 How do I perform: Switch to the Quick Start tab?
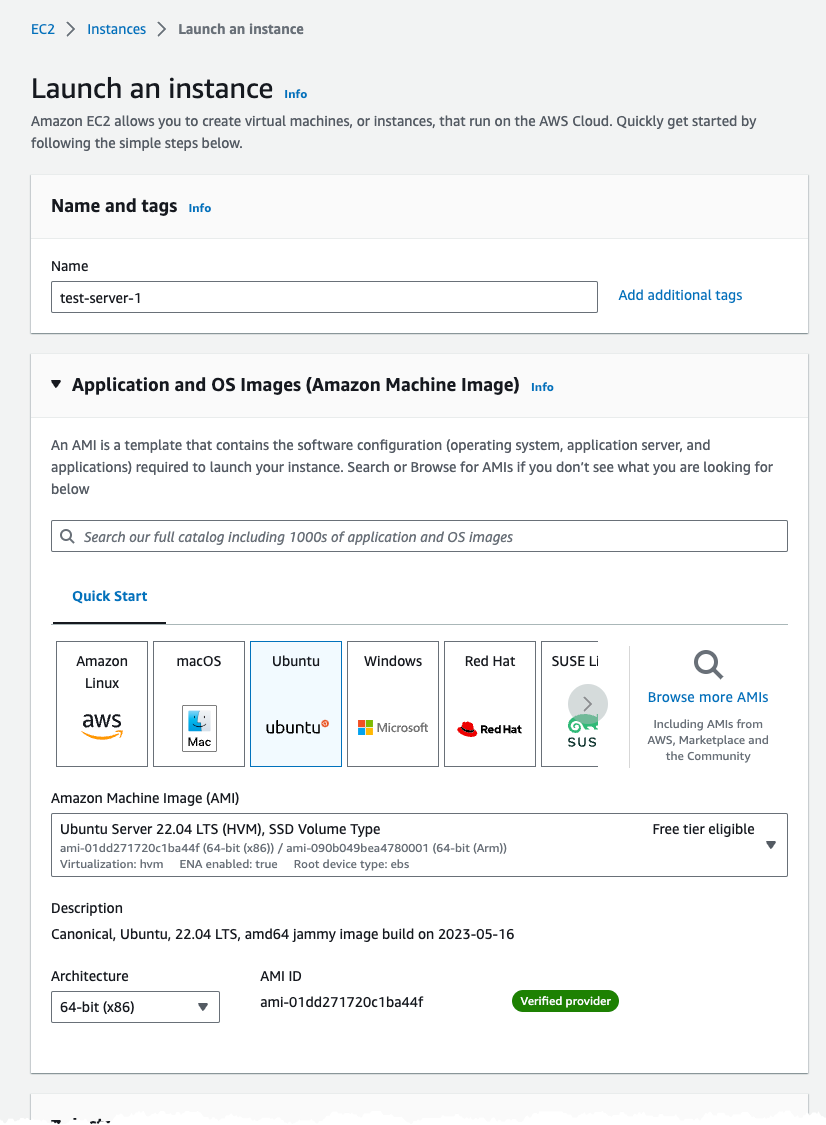109,596
